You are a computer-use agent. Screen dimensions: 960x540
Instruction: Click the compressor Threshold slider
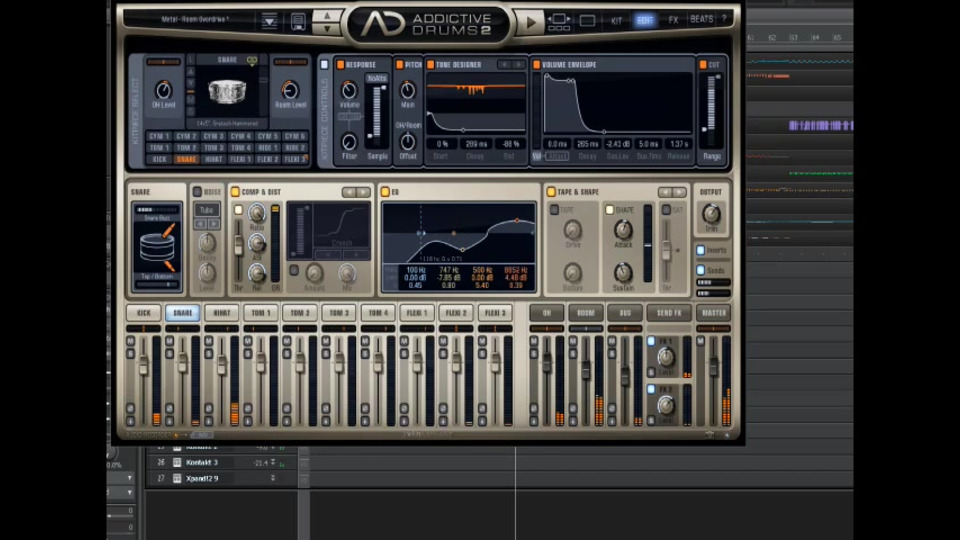click(x=238, y=246)
